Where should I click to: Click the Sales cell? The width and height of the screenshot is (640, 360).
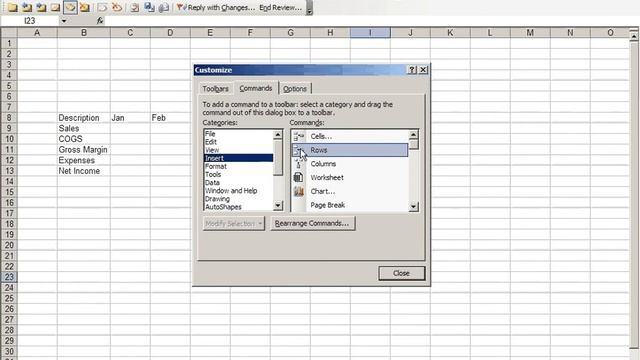coord(84,128)
